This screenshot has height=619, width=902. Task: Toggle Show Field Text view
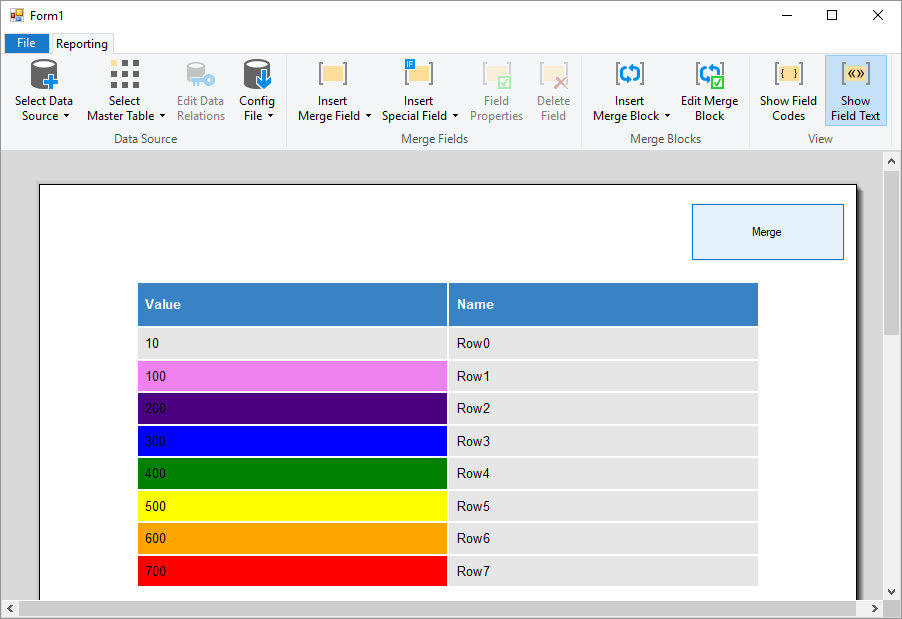855,91
